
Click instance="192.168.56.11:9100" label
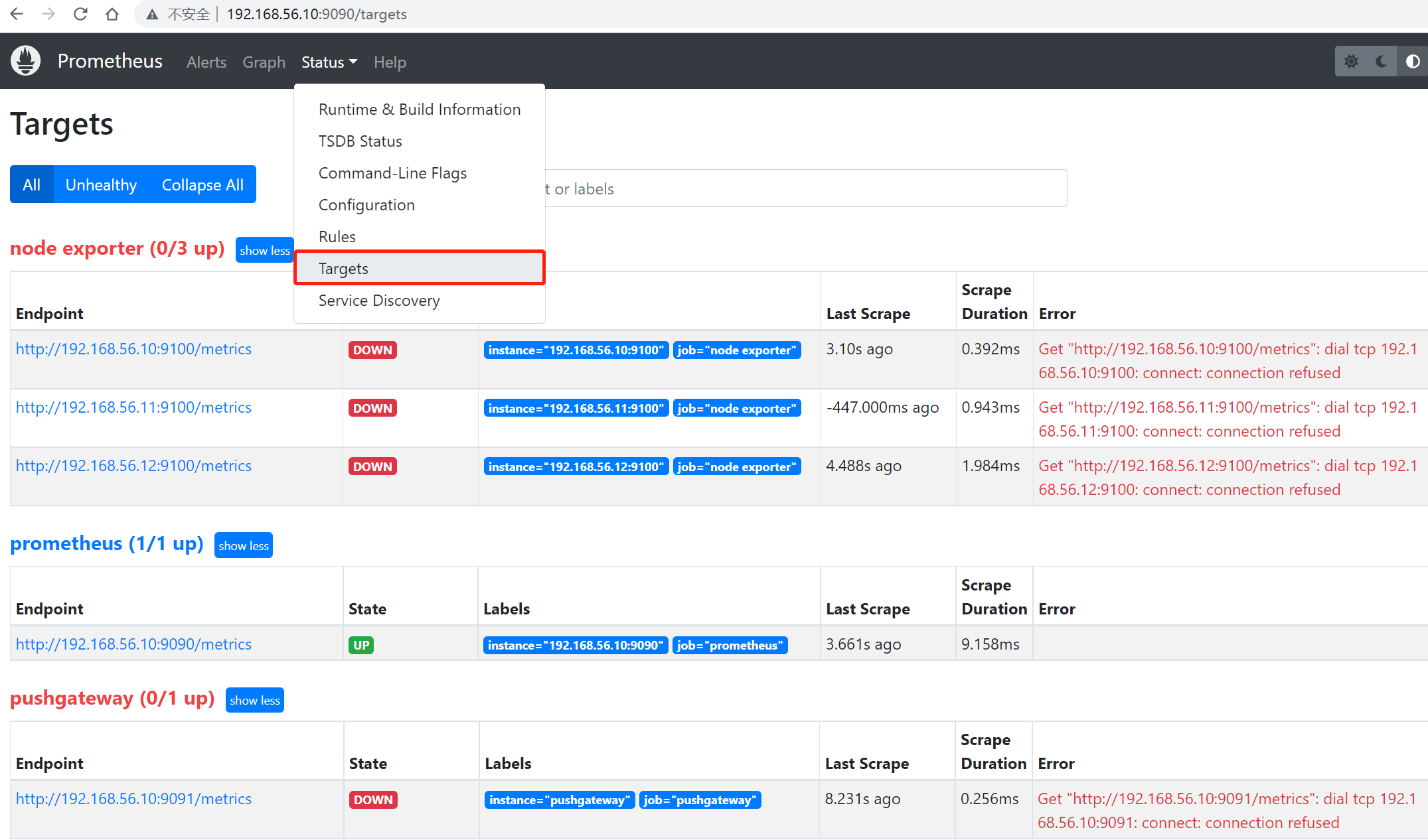[576, 408]
